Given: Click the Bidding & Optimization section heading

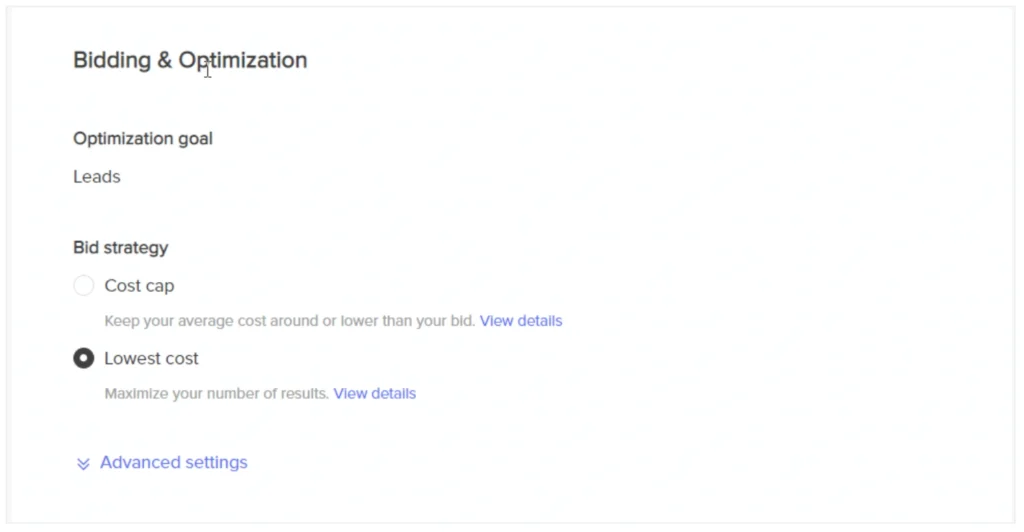Looking at the screenshot, I should tap(190, 60).
